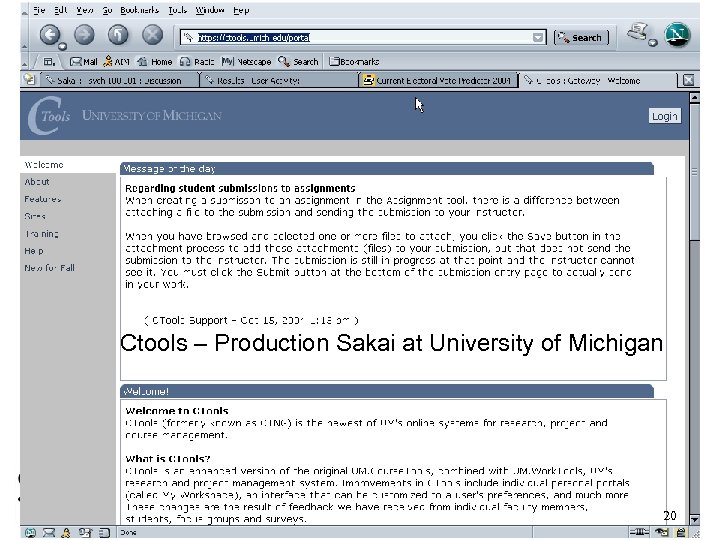Viewport: 720px width, 540px height.
Task: Click Search in personal toolbar
Action: coord(298,62)
